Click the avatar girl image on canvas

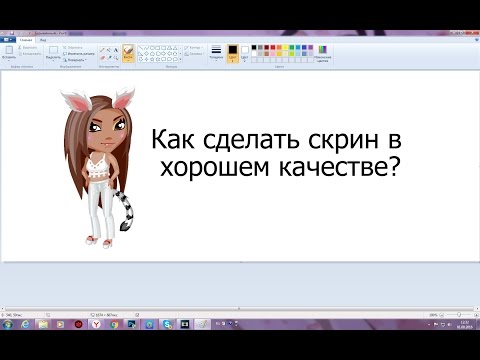[98, 168]
